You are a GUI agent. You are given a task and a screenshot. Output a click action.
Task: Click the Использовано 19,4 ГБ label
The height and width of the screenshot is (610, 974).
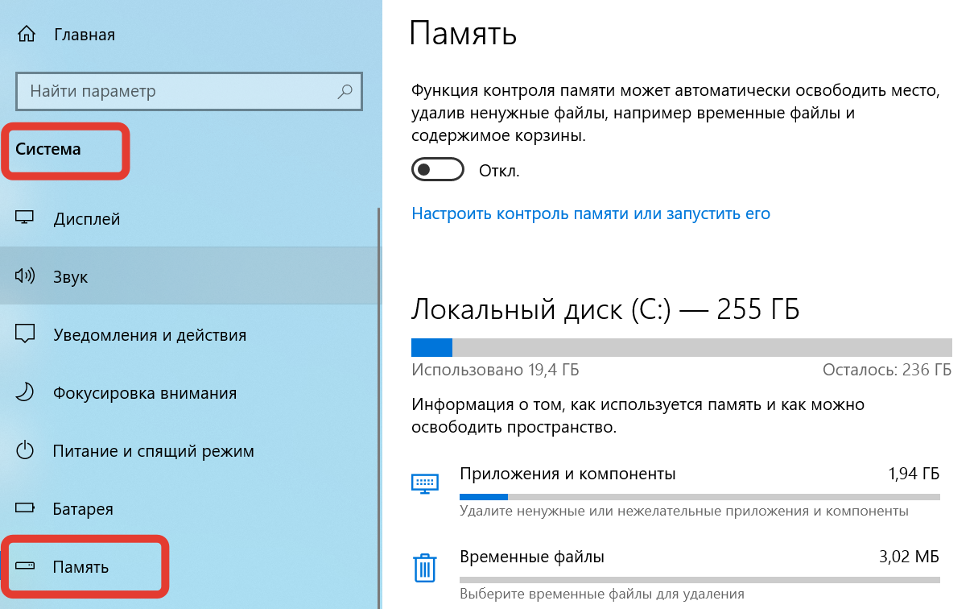click(x=495, y=370)
